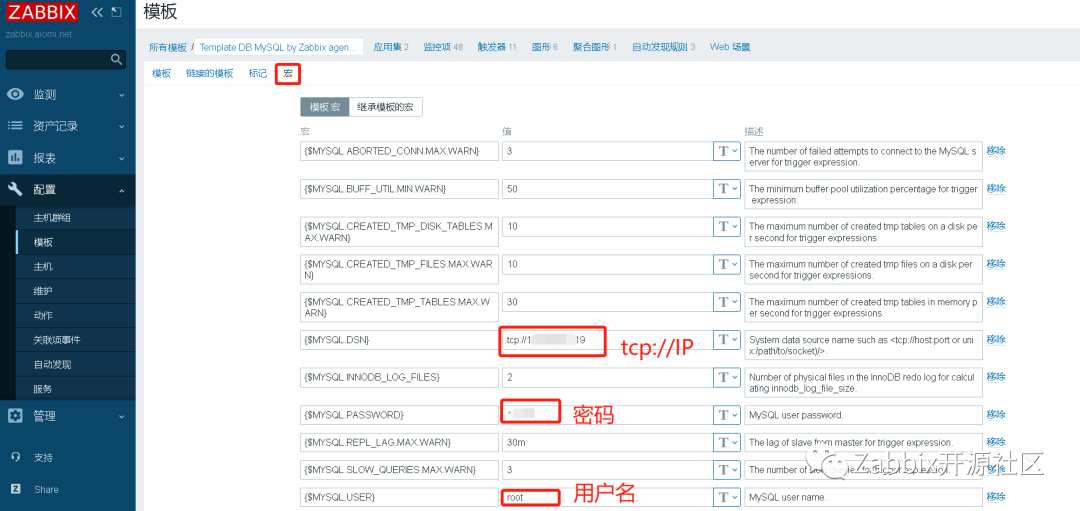The height and width of the screenshot is (511, 1080).
Task: Switch to 宏 tab
Action: 288,74
